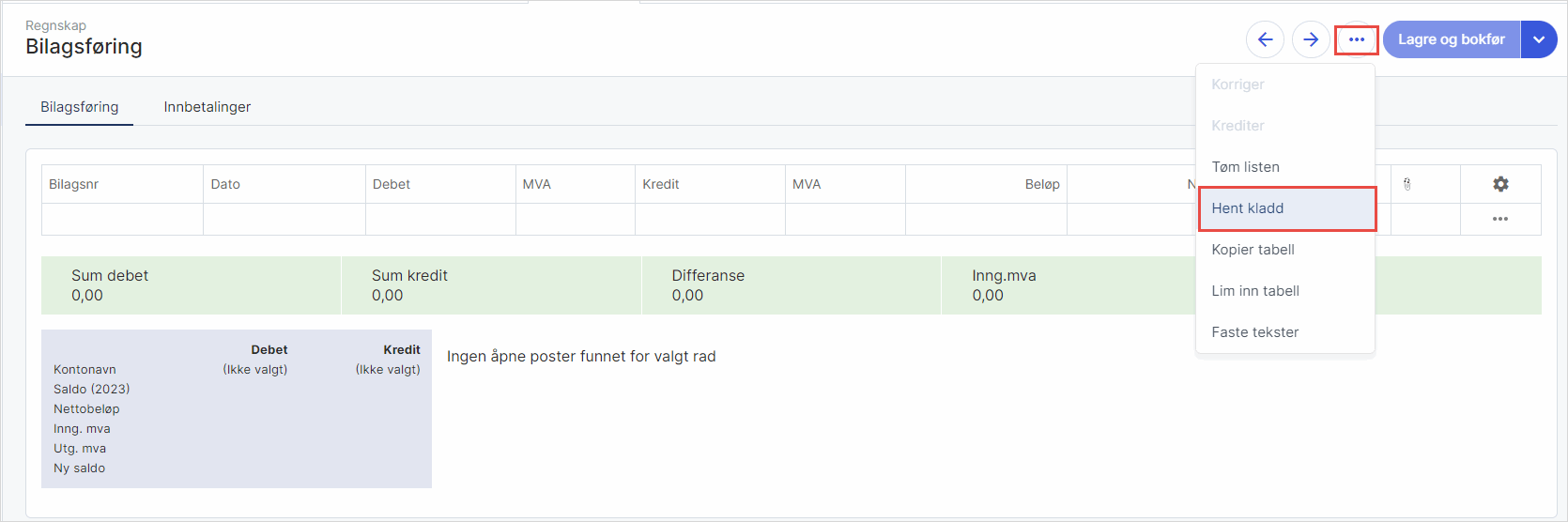Click the next voucher right arrow icon
This screenshot has height=522, width=1568.
[1311, 39]
